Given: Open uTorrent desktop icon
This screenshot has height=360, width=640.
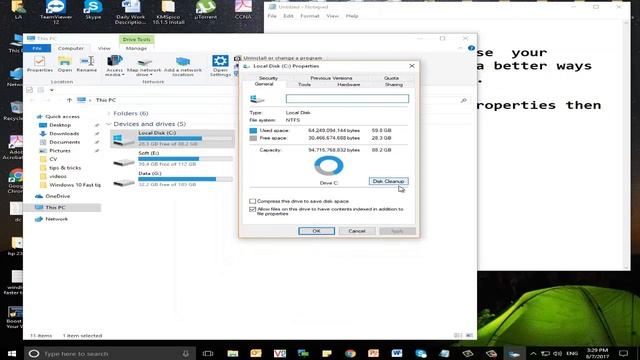Looking at the screenshot, I should tap(205, 10).
